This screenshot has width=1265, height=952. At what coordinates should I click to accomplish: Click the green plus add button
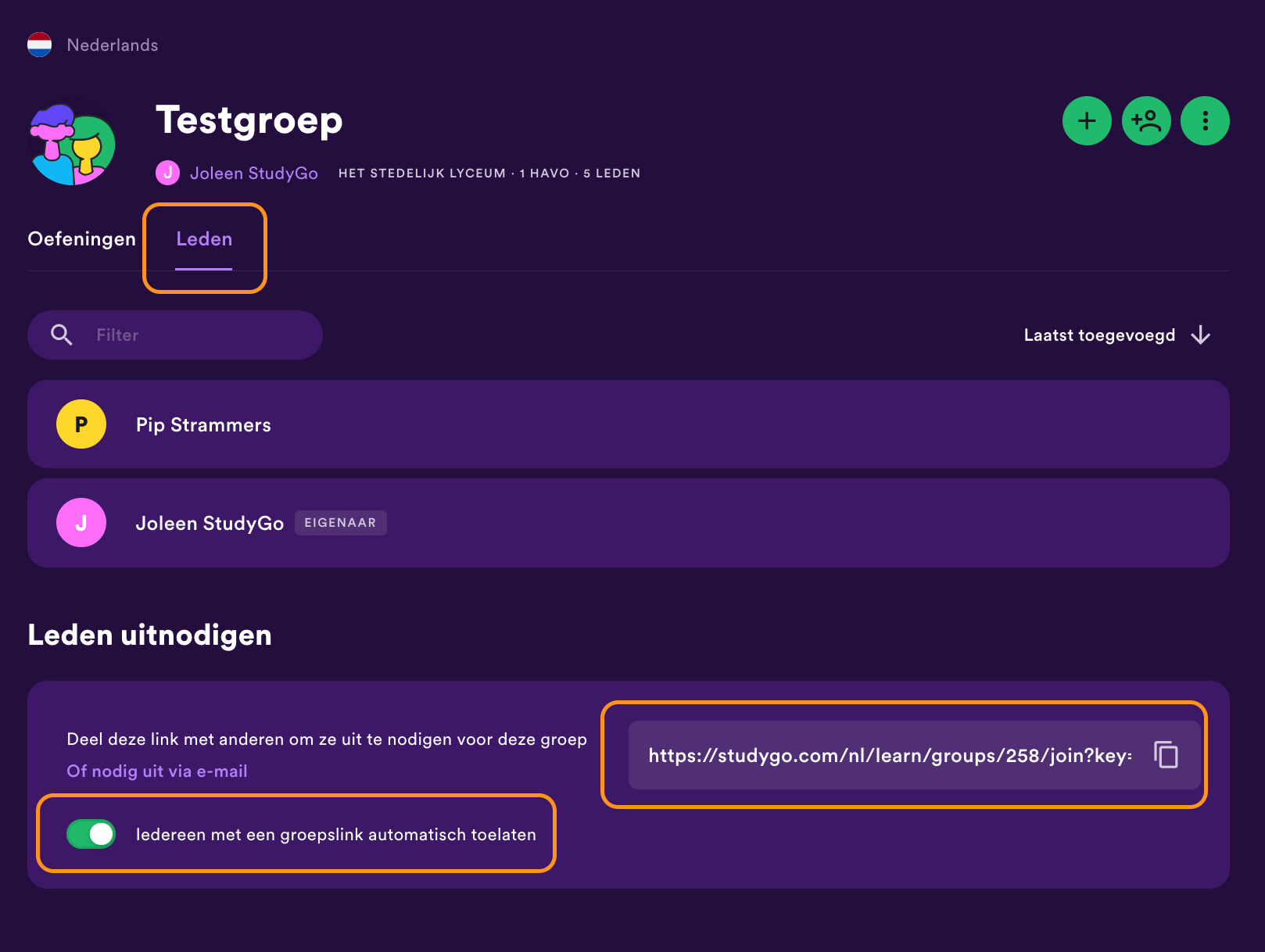[1086, 121]
